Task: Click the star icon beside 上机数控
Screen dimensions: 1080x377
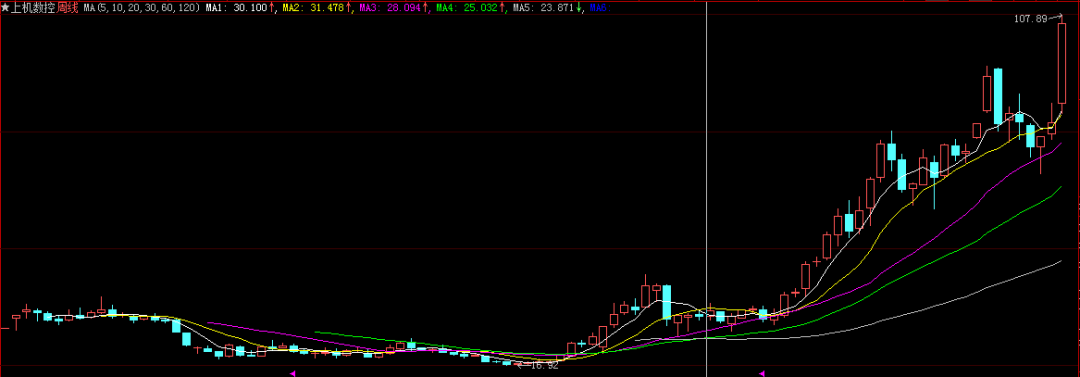Action: 6,8
